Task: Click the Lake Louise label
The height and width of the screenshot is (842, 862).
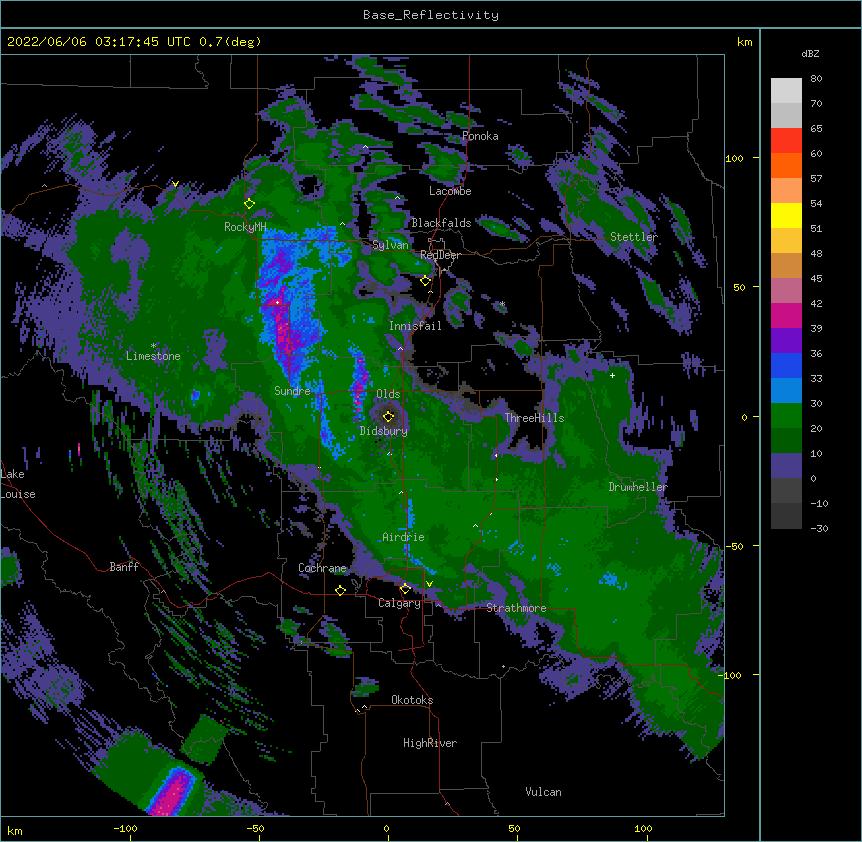Action: pos(18,484)
